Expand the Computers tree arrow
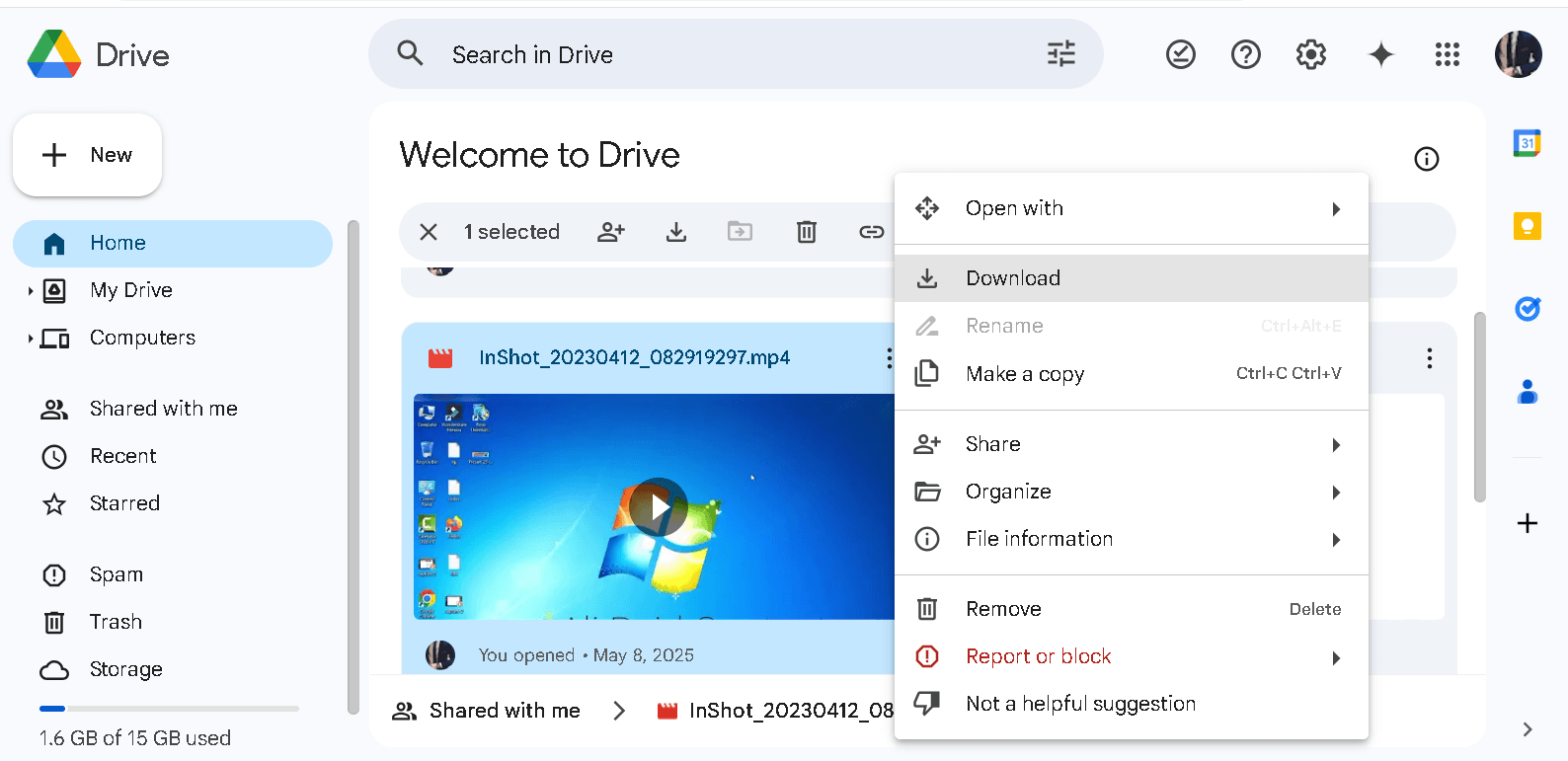The height and width of the screenshot is (761, 1568). pos(31,339)
